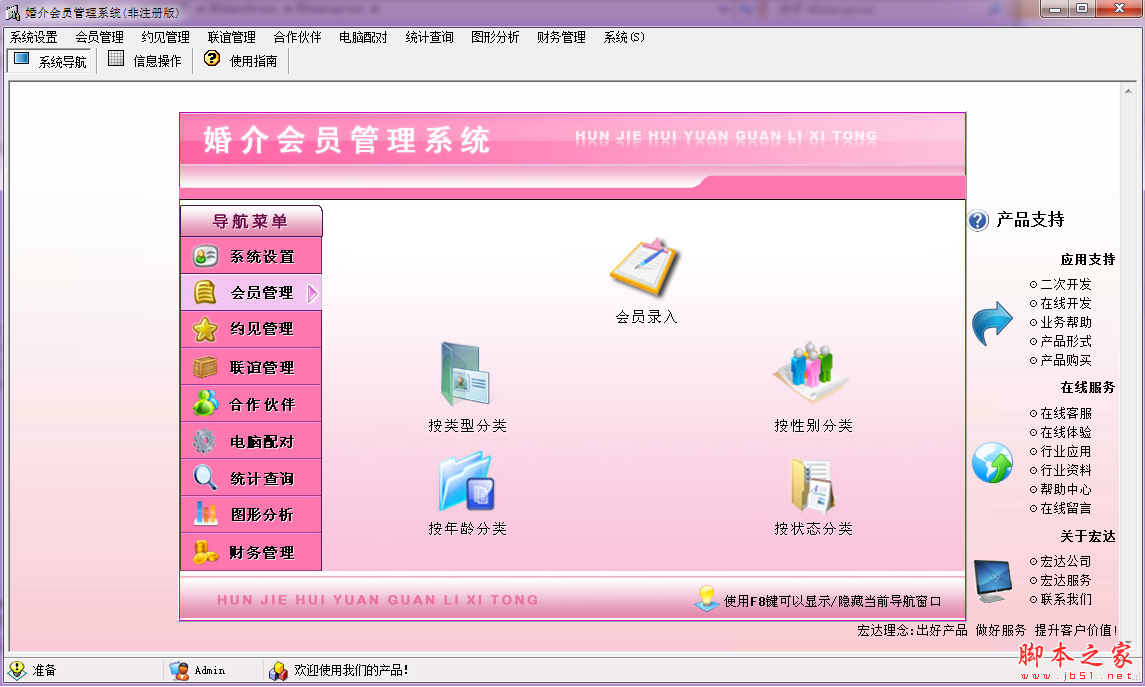This screenshot has height=687, width=1145.
Task: Click the 图形分析 bar chart icon
Action: click(x=205, y=514)
